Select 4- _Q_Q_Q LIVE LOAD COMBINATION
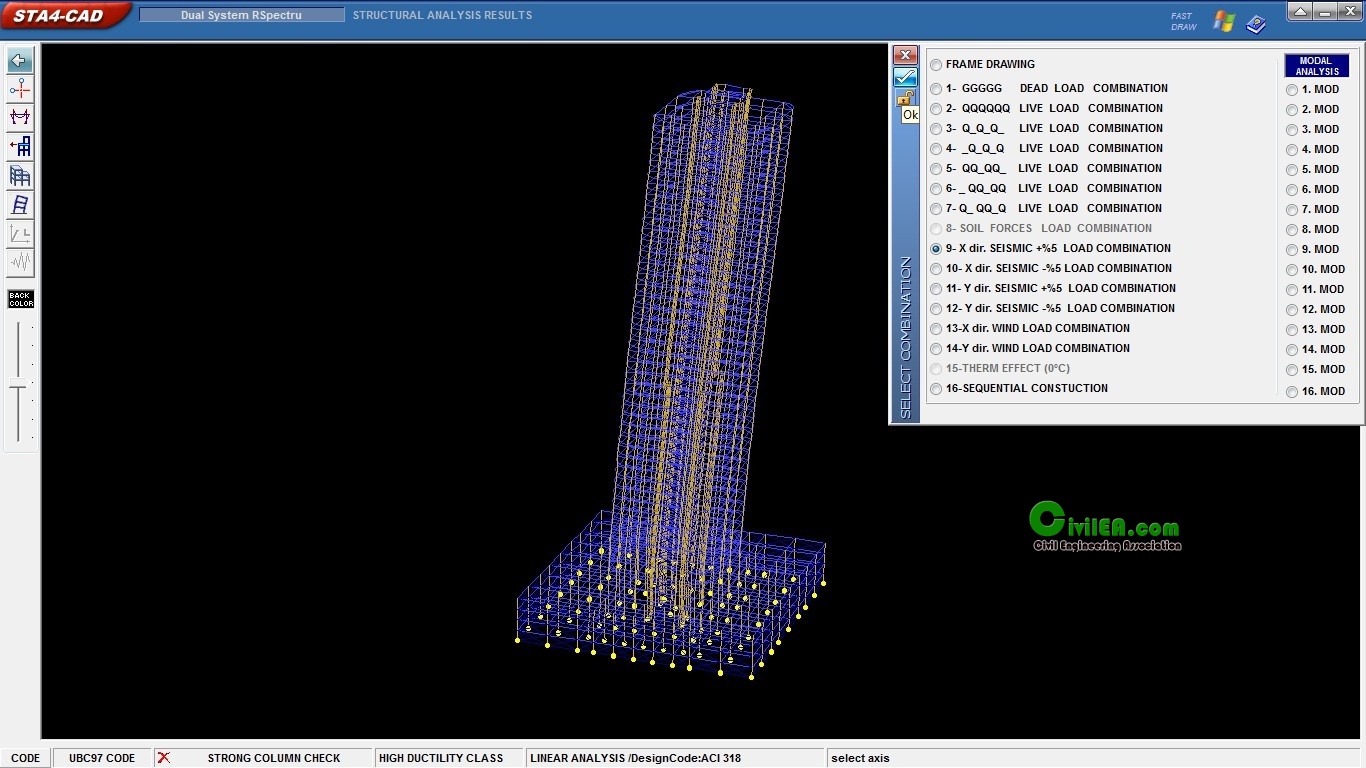 (1047, 148)
